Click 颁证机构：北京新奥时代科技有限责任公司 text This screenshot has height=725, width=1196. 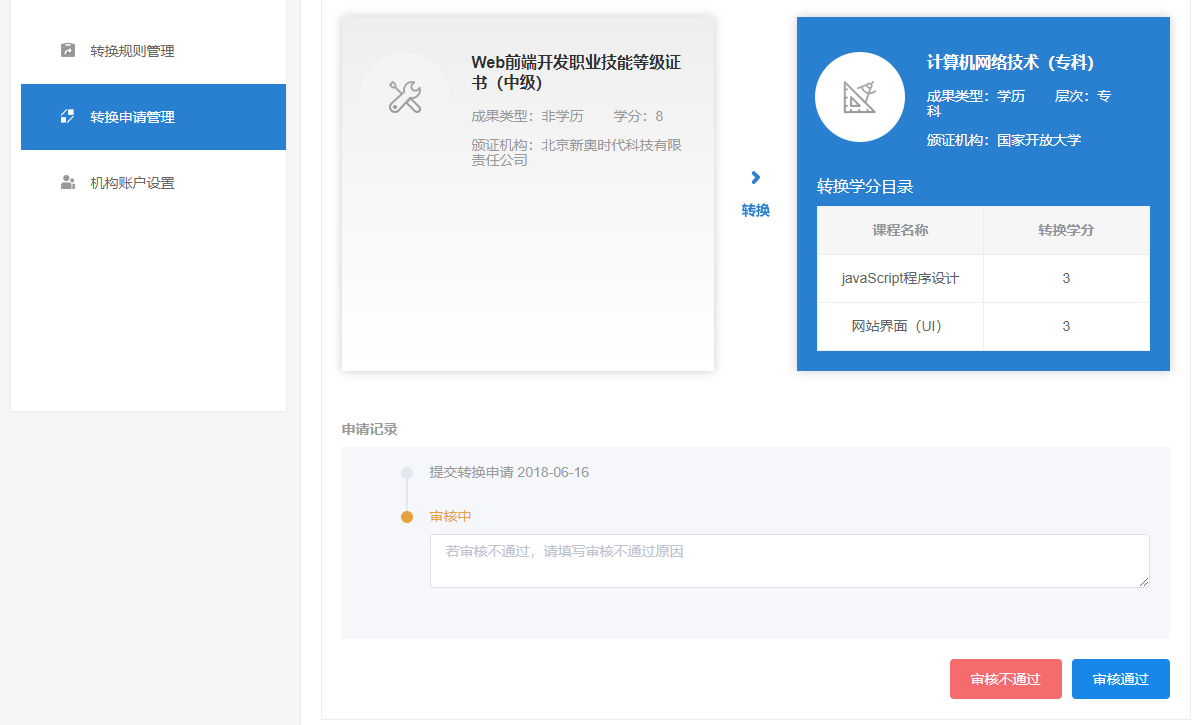[576, 152]
